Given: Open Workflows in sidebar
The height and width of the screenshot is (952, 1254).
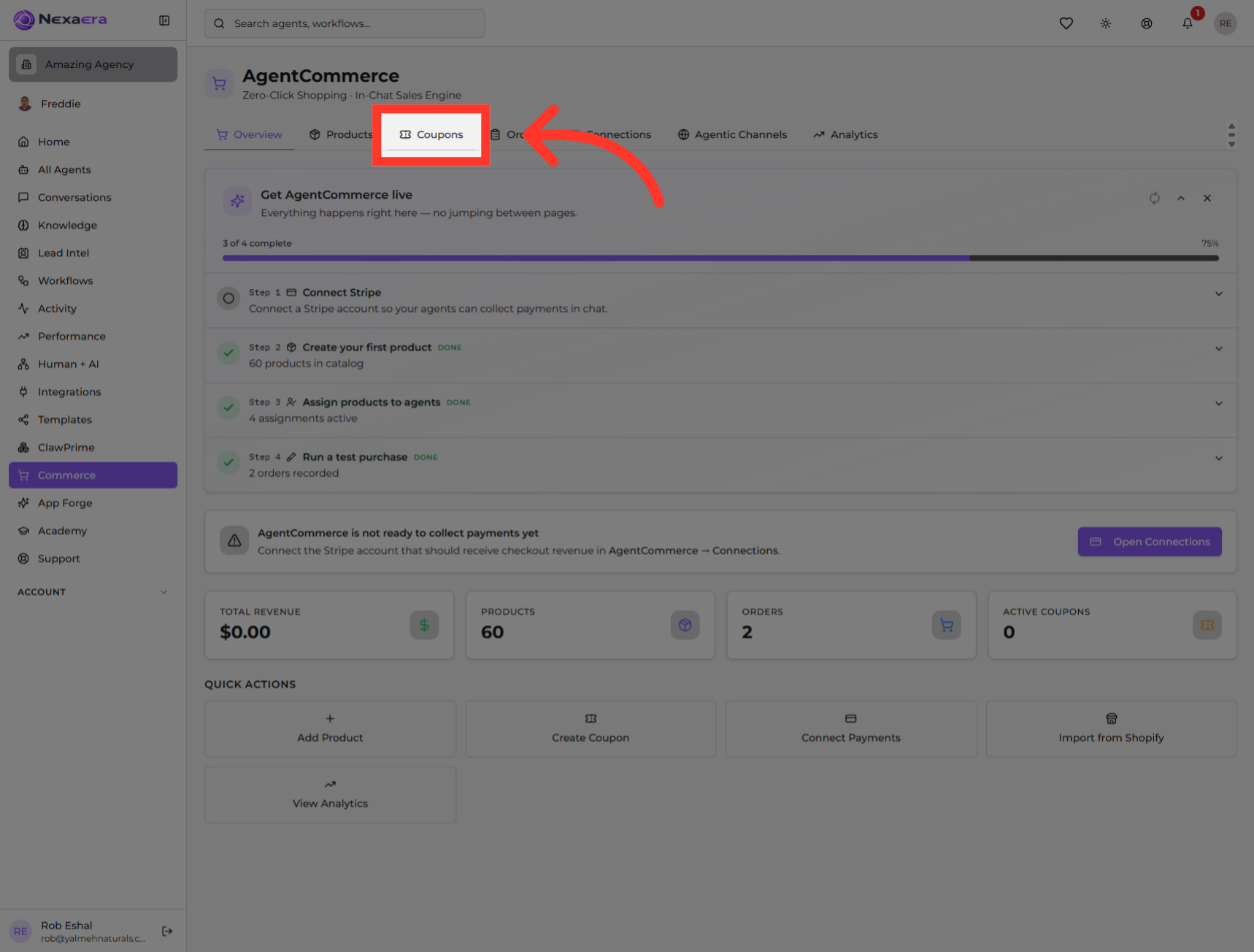Looking at the screenshot, I should [93, 280].
